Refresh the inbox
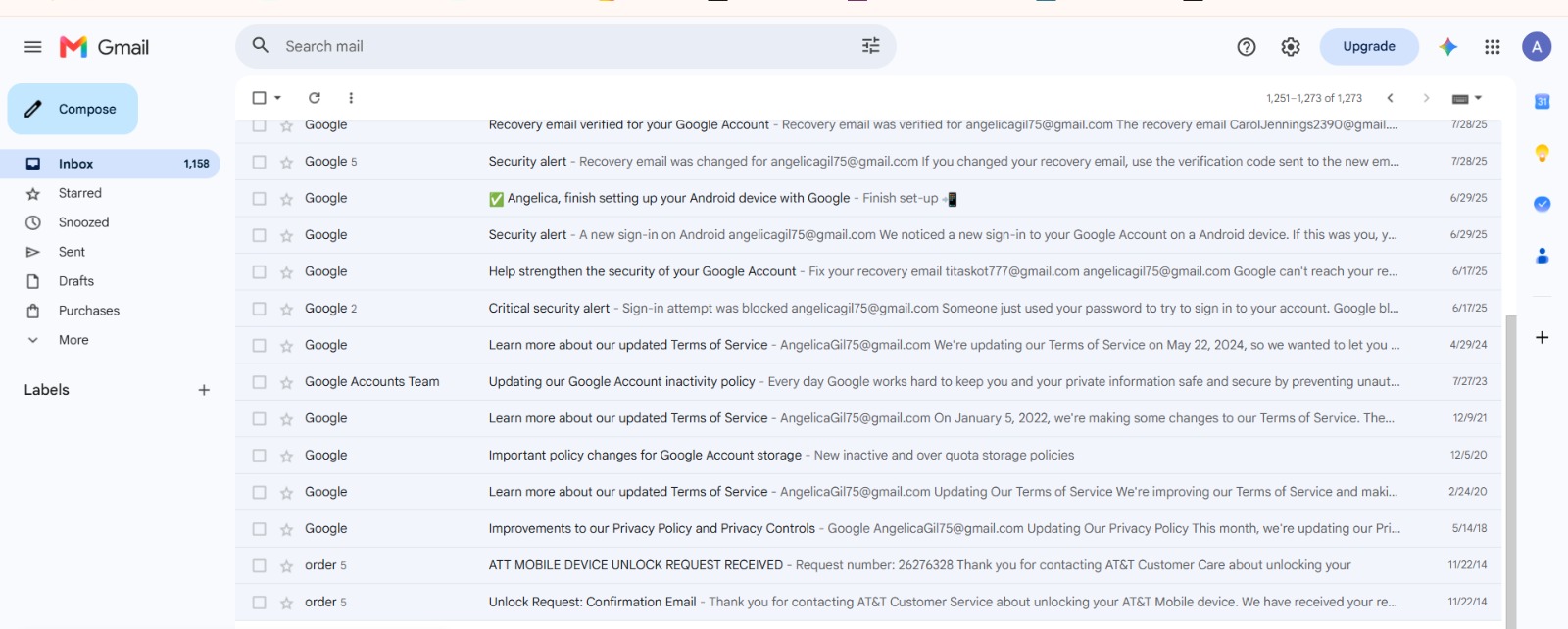This screenshot has width=1568, height=629. pos(315,98)
